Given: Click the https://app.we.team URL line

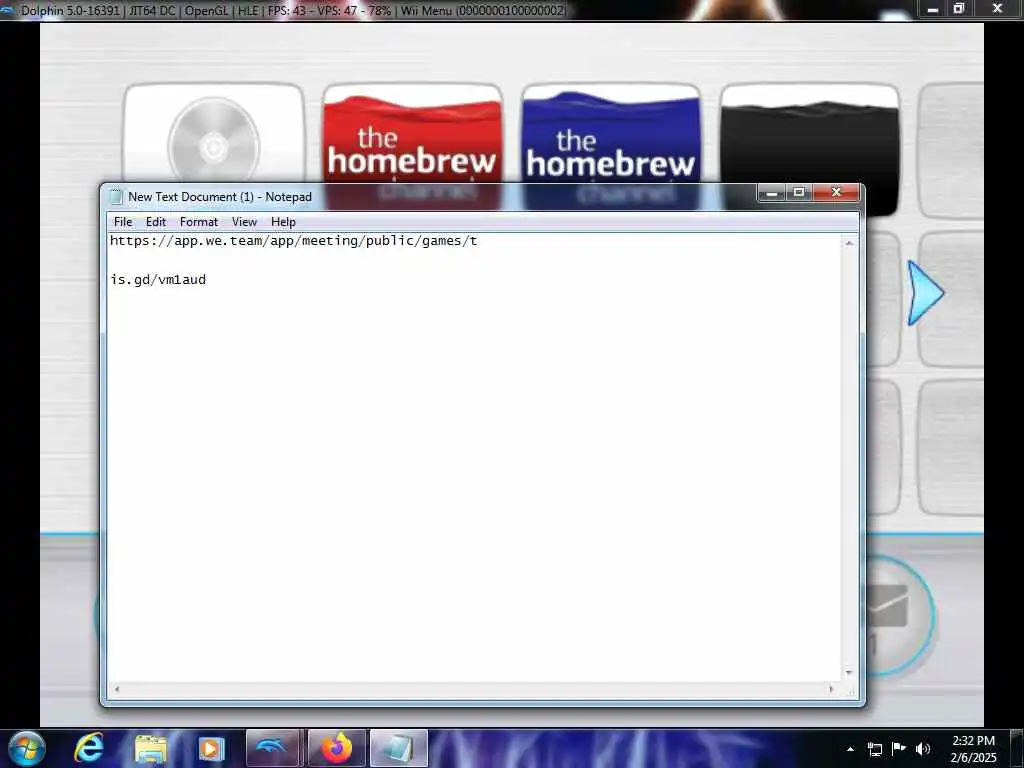Looking at the screenshot, I should pos(293,241).
